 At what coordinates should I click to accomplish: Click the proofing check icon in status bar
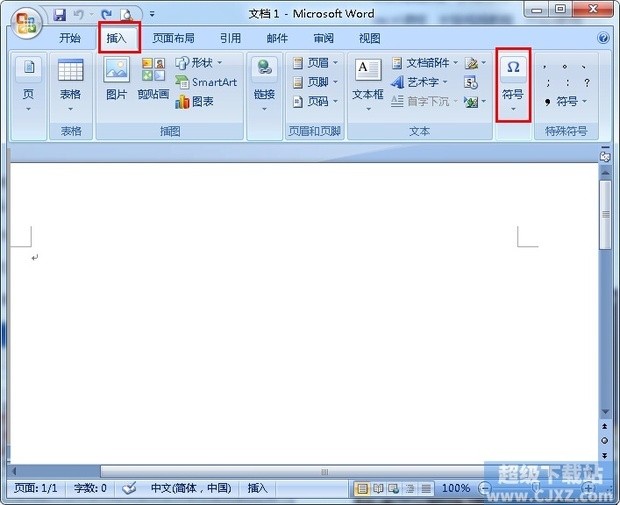129,488
